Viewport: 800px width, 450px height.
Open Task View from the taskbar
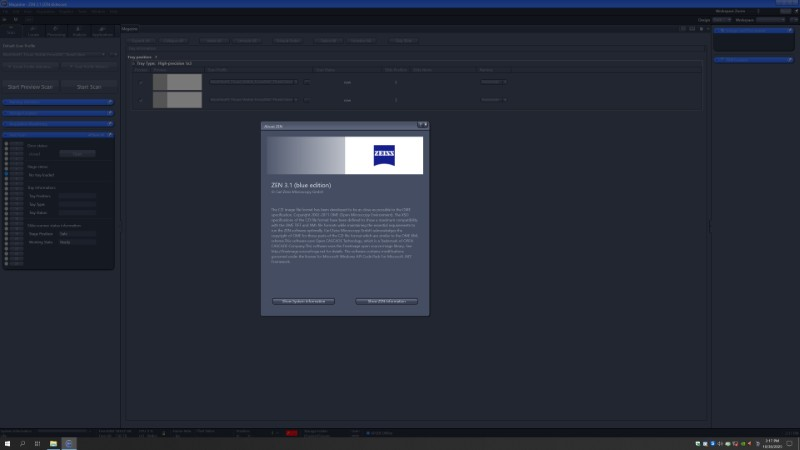click(x=38, y=442)
